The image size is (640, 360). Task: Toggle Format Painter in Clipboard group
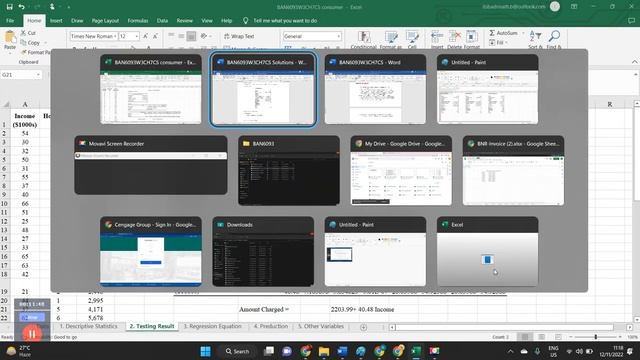coord(36,52)
